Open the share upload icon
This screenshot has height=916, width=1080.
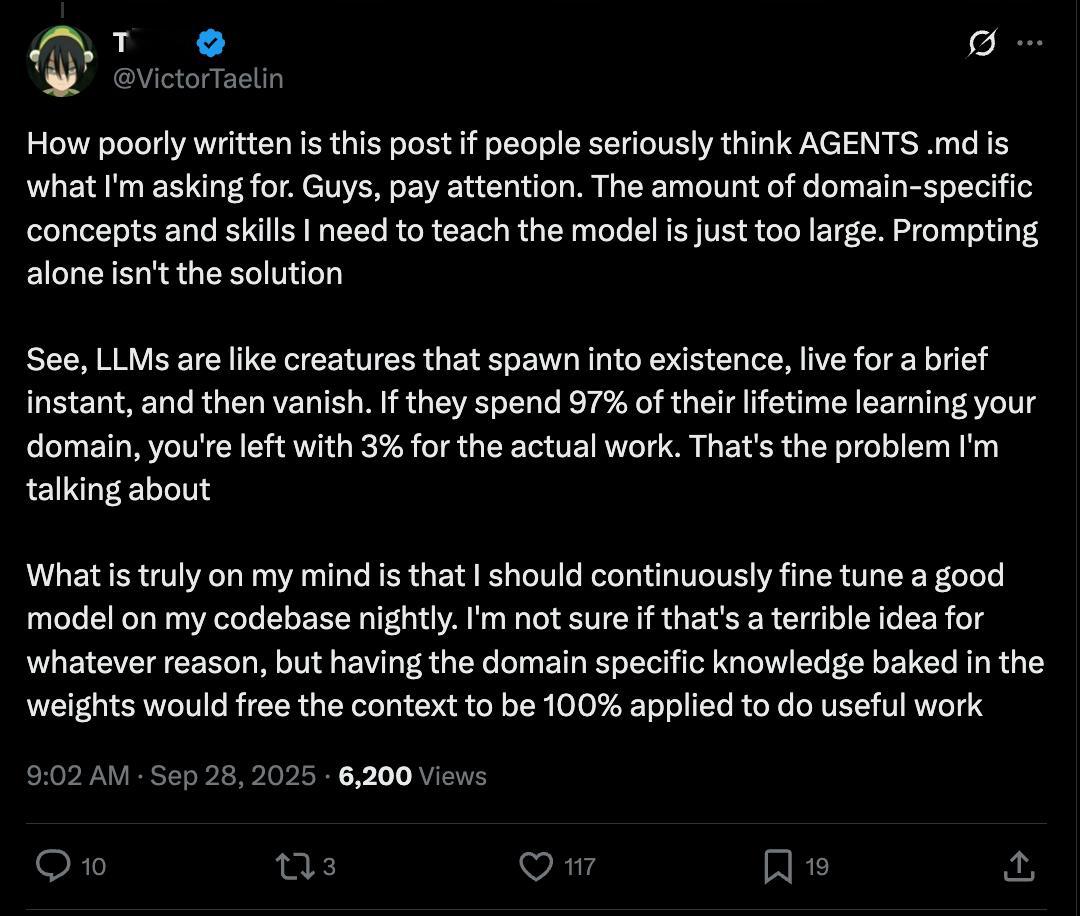(1019, 866)
